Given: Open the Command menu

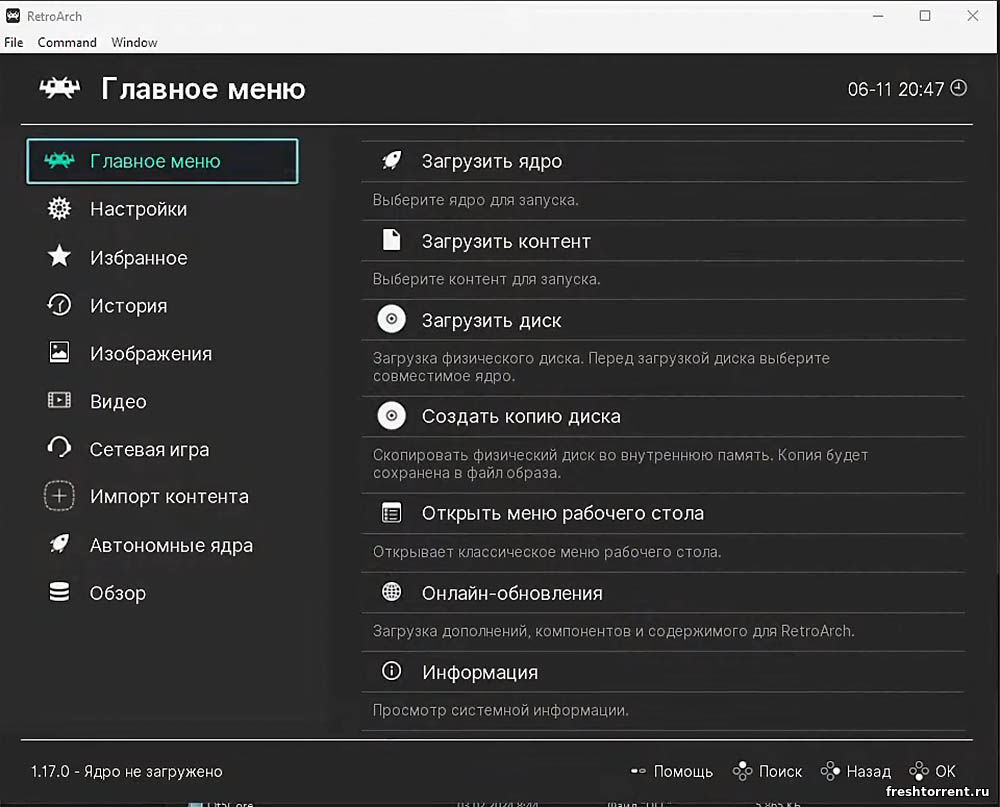Looking at the screenshot, I should coord(67,42).
